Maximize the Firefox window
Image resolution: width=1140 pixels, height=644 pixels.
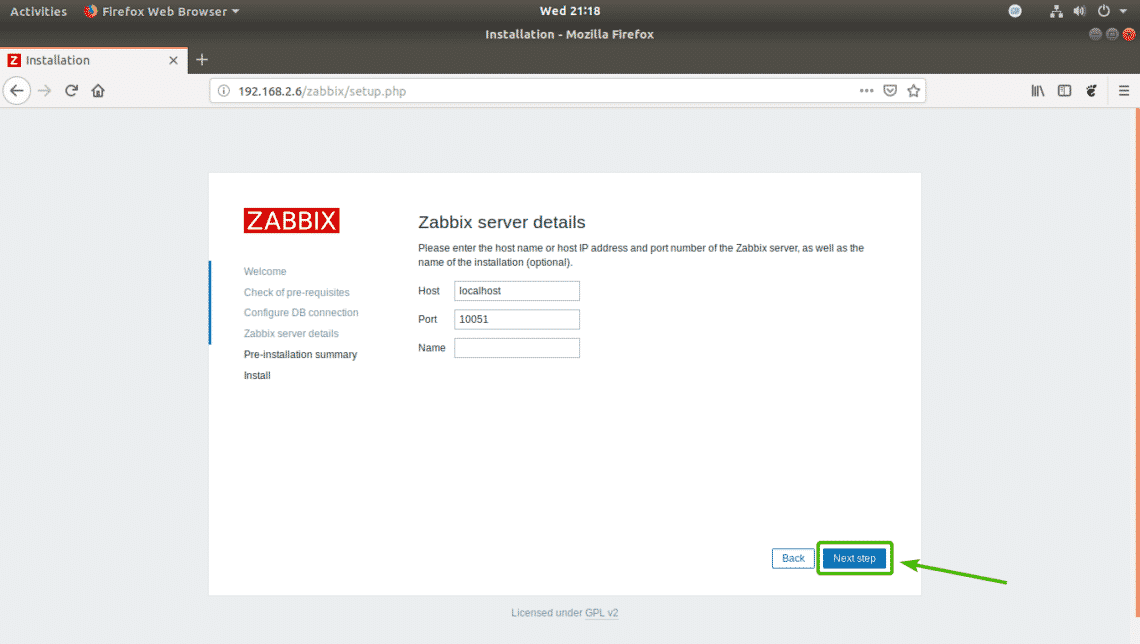point(1112,34)
